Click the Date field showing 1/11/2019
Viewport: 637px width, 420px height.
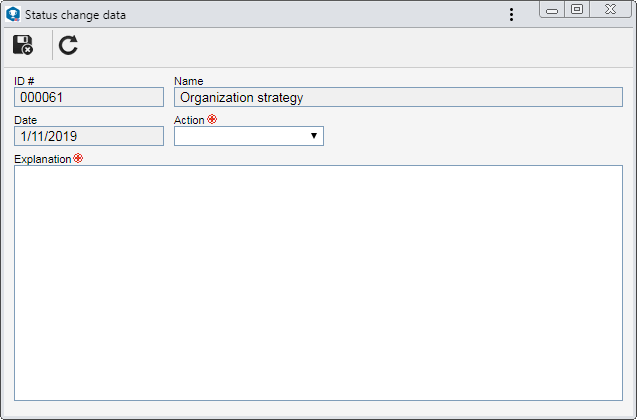pos(89,136)
